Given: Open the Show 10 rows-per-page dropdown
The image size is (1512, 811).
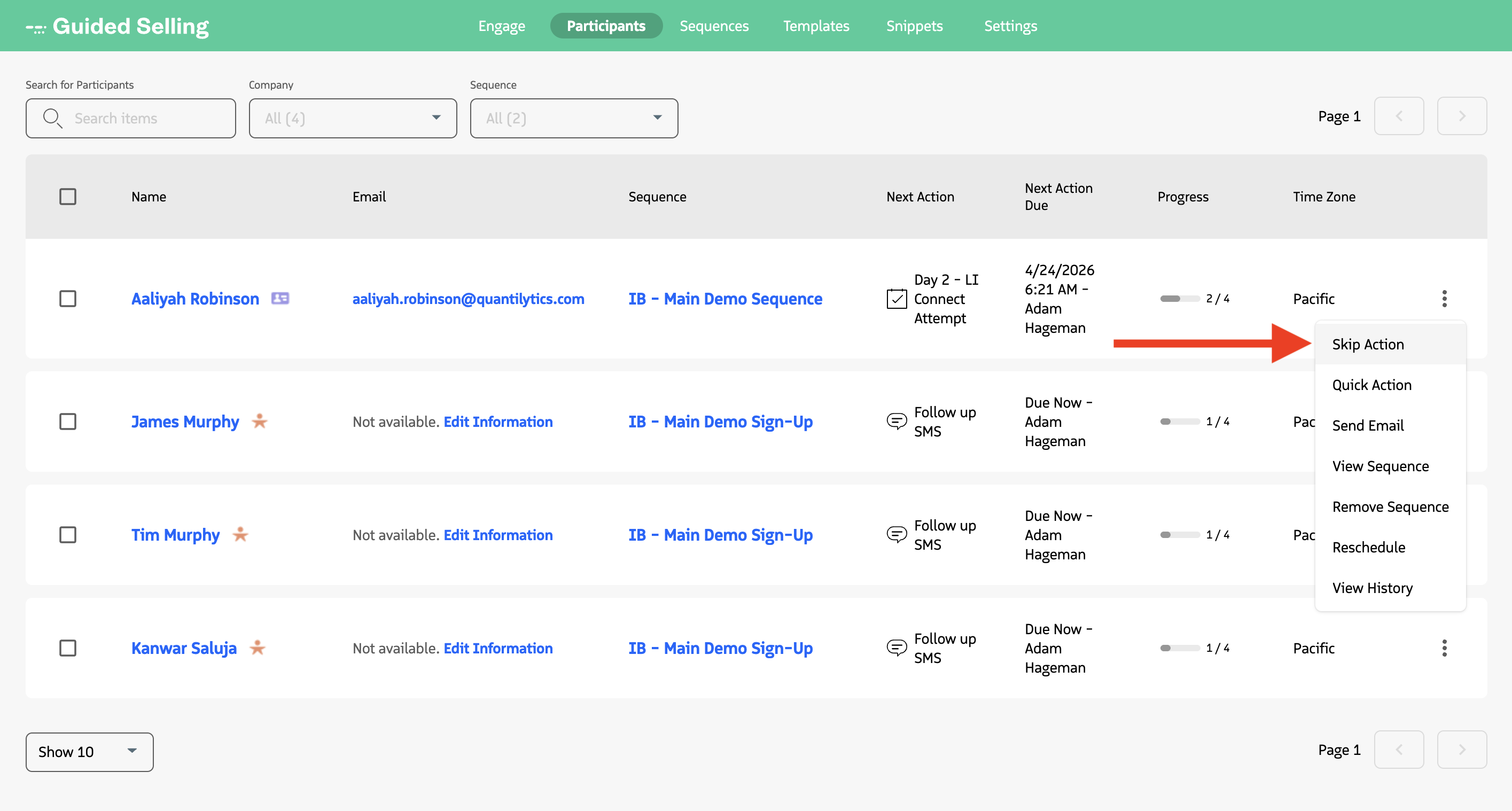Looking at the screenshot, I should [x=89, y=751].
